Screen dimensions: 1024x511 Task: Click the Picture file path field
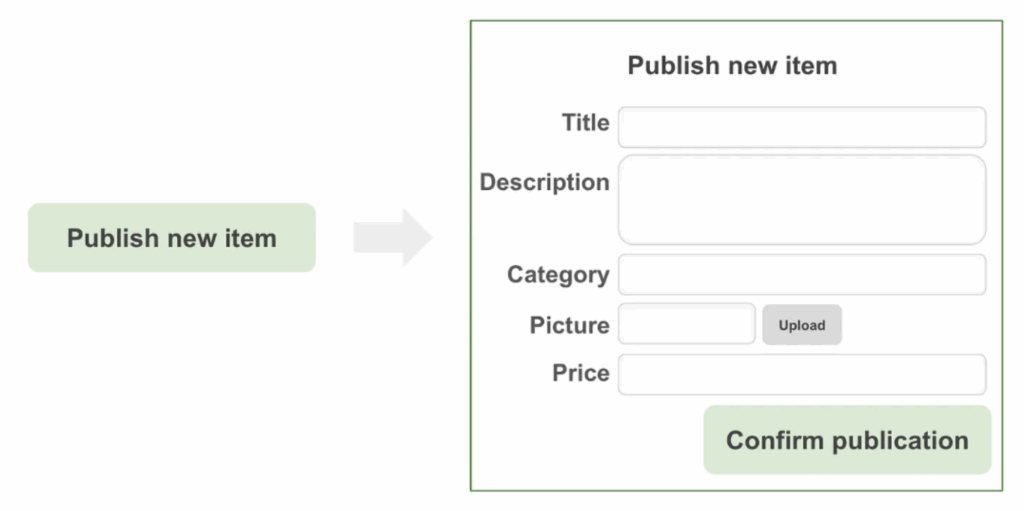click(687, 324)
